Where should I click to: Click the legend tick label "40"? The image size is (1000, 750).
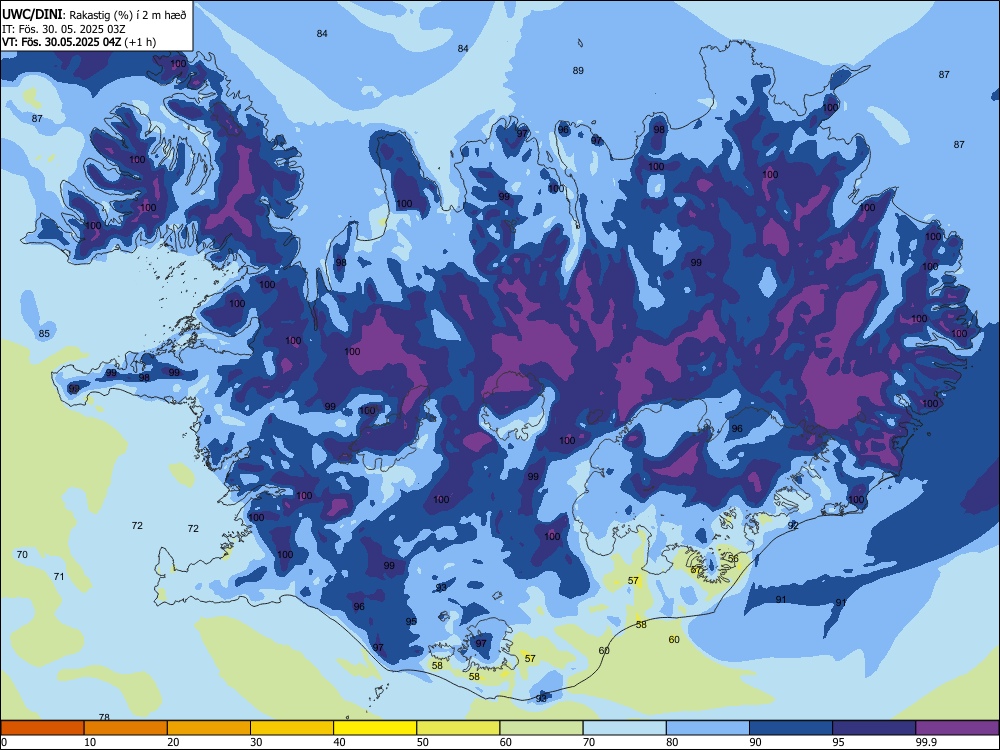coord(340,742)
